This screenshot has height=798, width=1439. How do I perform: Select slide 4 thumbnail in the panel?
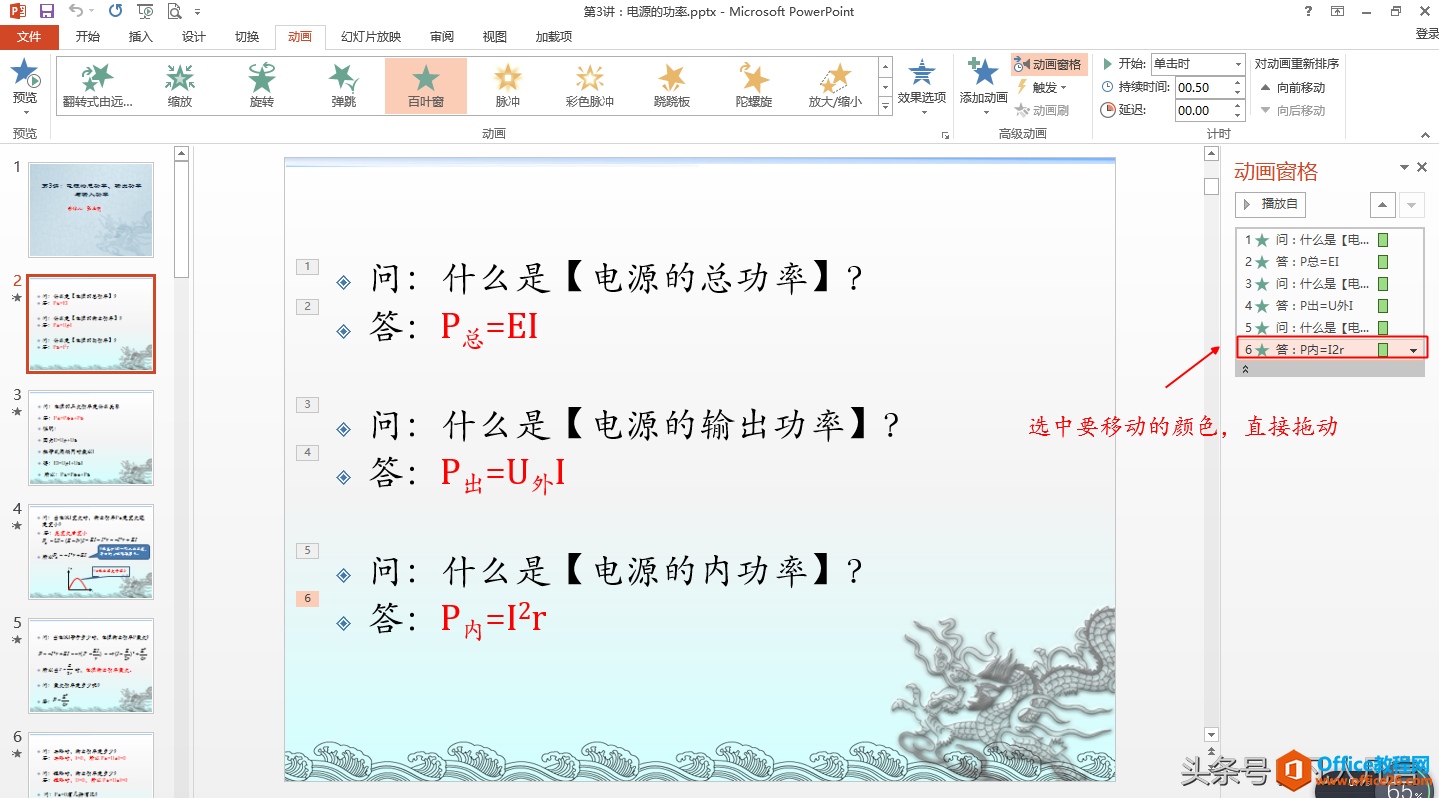pyautogui.click(x=91, y=551)
